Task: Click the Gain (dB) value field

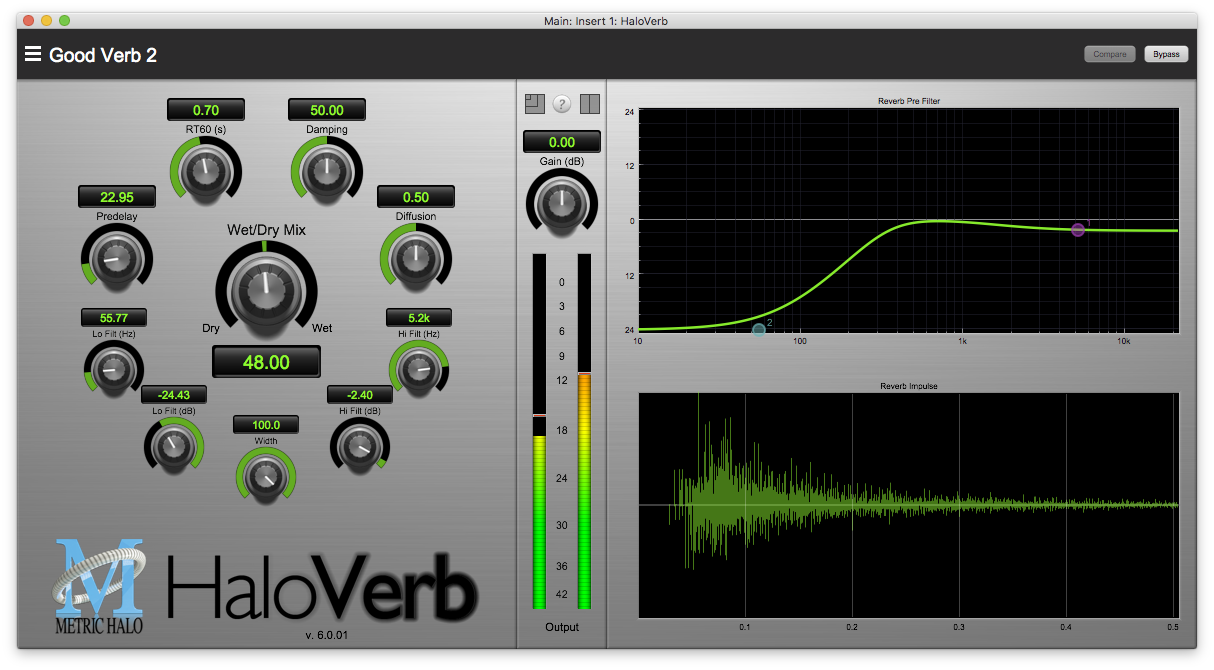Action: pos(562,141)
